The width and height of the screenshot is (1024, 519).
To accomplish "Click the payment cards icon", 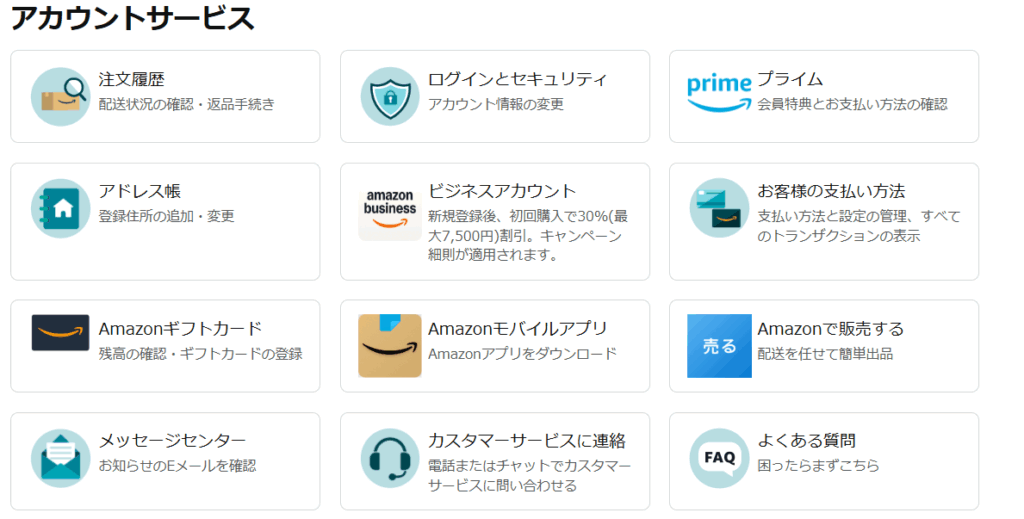I will 719,208.
